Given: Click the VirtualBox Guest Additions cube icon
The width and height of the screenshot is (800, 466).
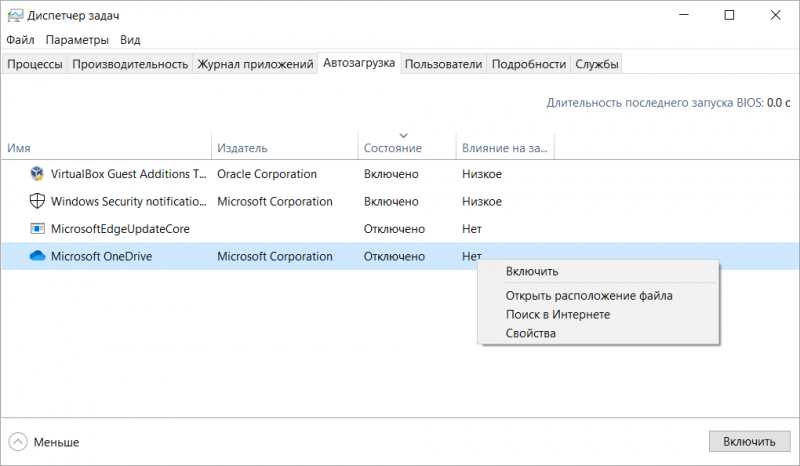Looking at the screenshot, I should 37,174.
